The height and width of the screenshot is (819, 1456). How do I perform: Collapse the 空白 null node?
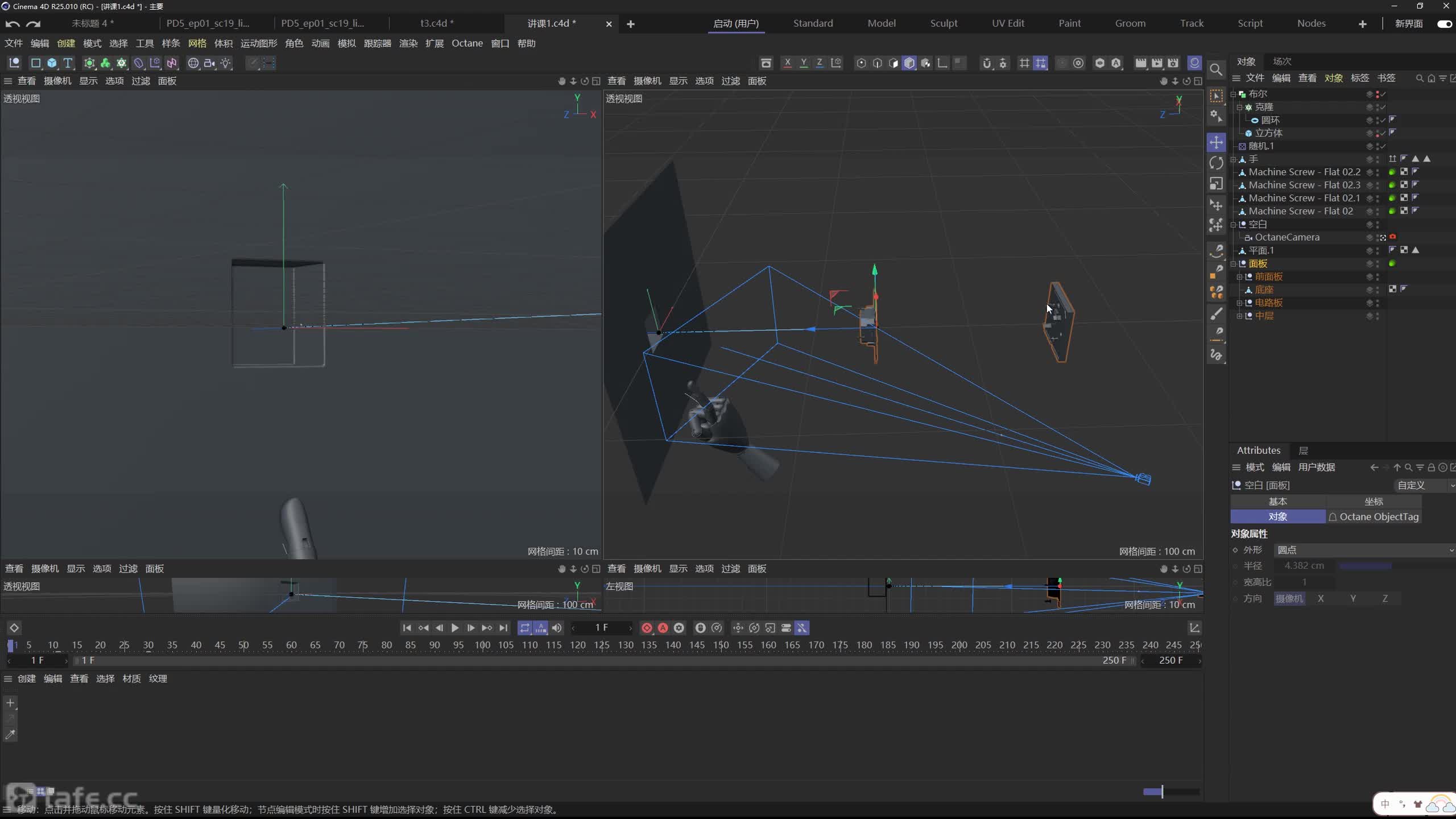tap(1234, 225)
